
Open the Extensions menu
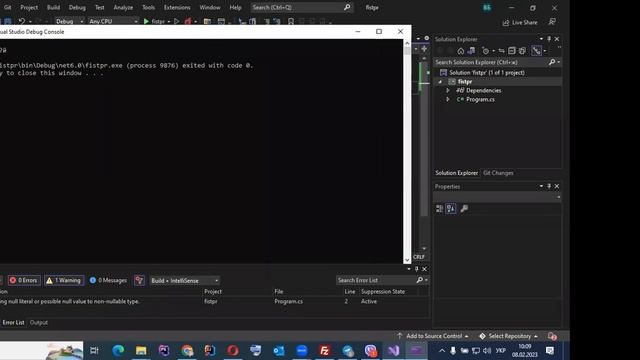coord(177,7)
